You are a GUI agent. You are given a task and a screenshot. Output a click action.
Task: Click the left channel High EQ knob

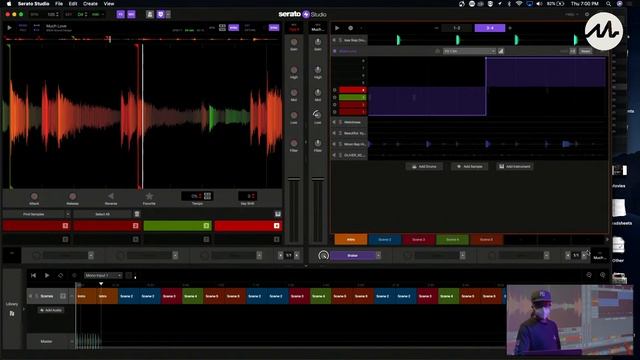point(294,70)
